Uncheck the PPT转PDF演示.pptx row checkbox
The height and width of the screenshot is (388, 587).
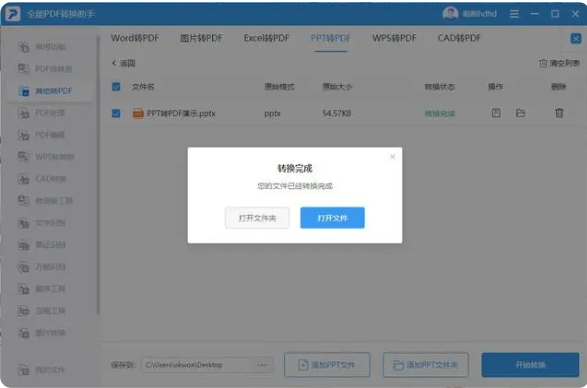coord(116,113)
